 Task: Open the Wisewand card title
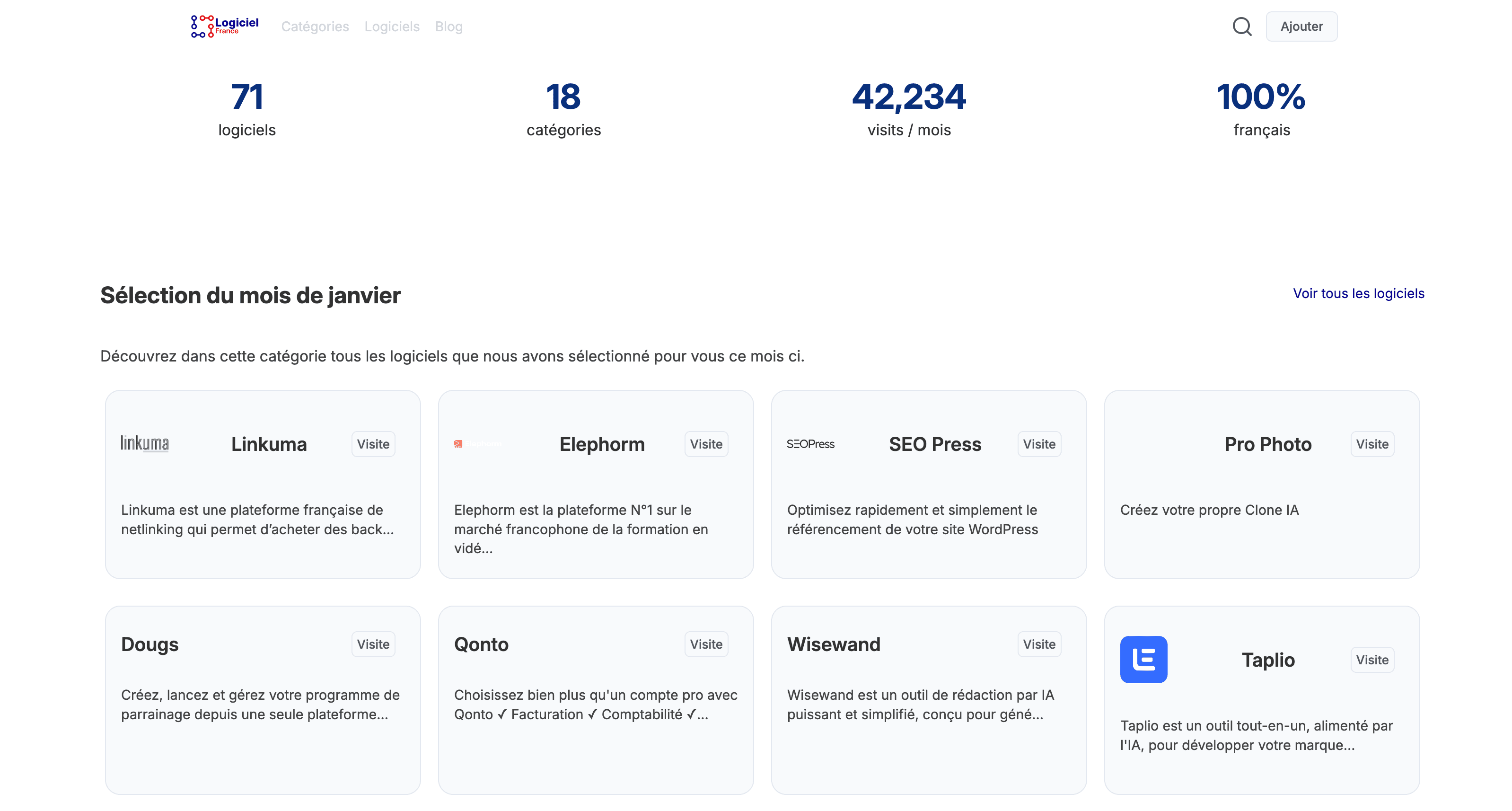[x=834, y=644]
